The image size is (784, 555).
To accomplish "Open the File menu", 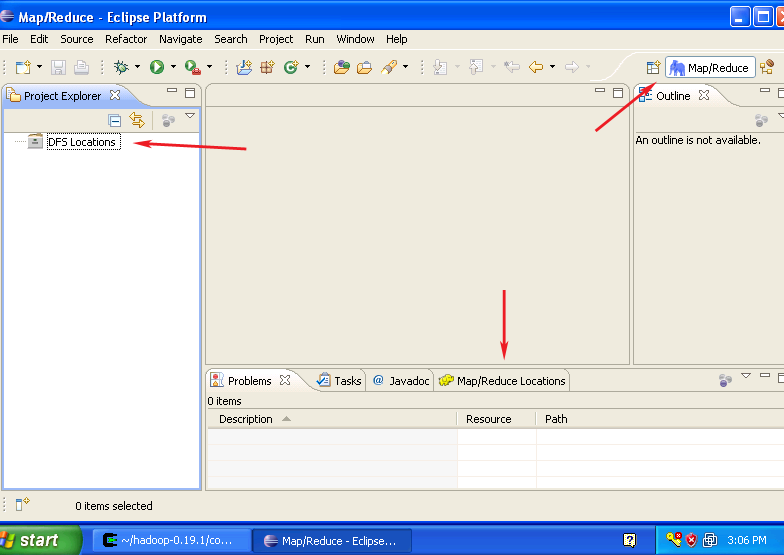I will 10,39.
